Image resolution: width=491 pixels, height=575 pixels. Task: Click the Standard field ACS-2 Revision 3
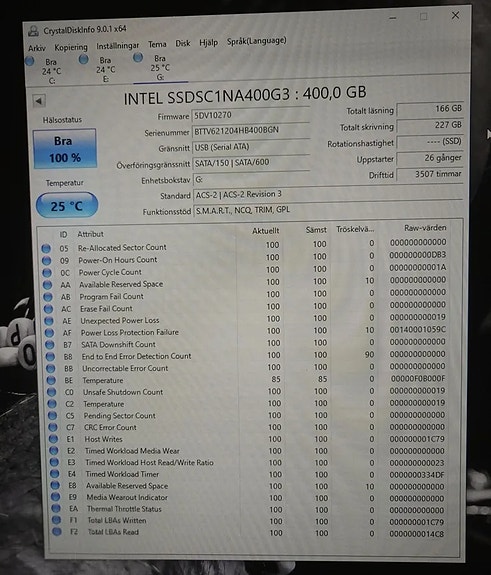(x=327, y=194)
